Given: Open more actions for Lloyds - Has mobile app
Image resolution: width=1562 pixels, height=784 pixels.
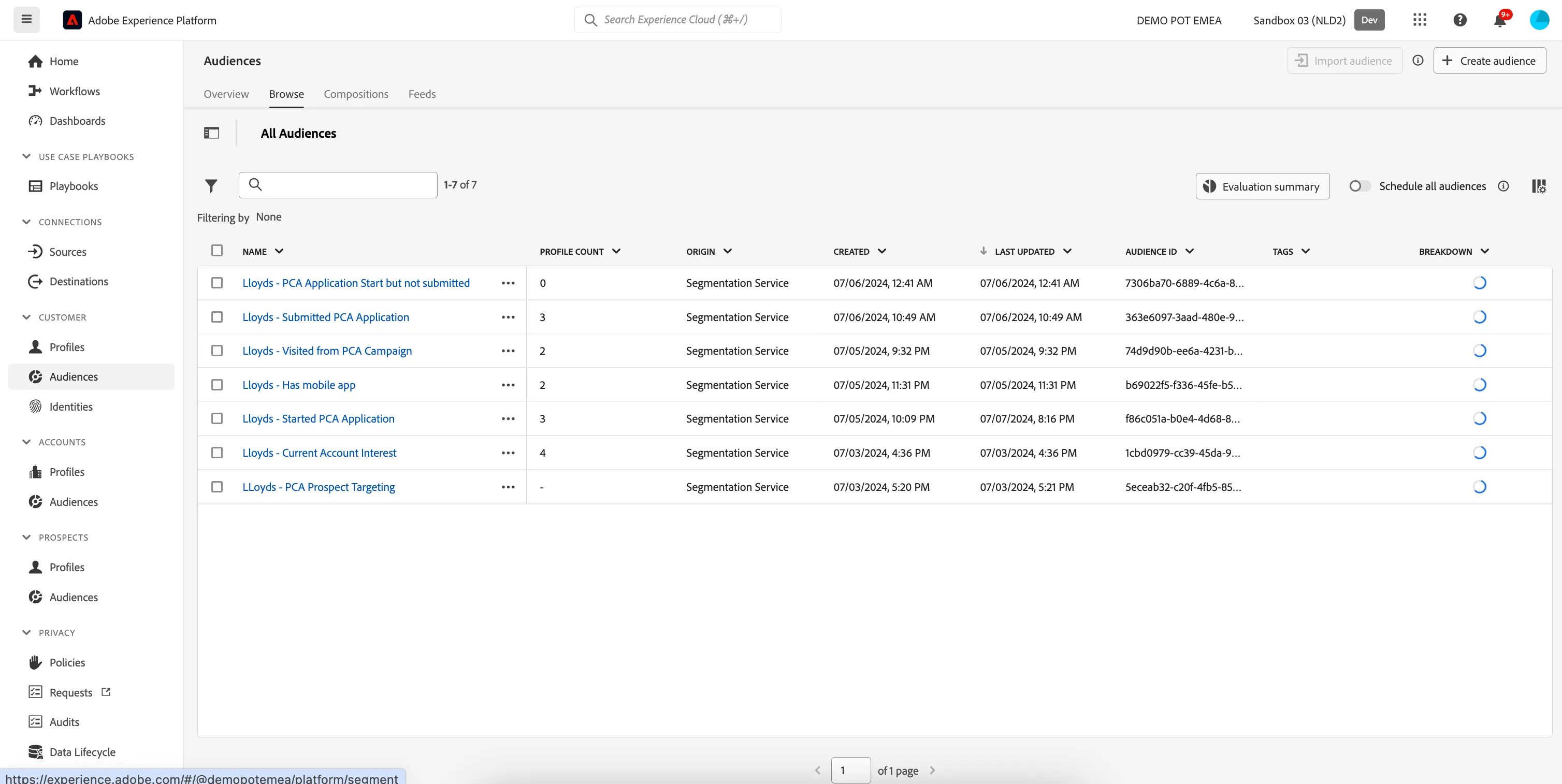Looking at the screenshot, I should [x=508, y=385].
